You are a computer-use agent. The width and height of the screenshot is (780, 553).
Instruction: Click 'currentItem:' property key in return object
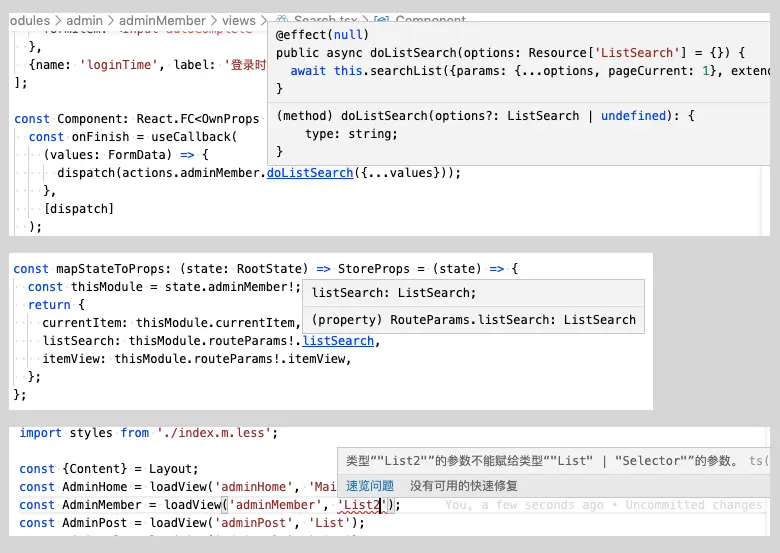[85, 323]
